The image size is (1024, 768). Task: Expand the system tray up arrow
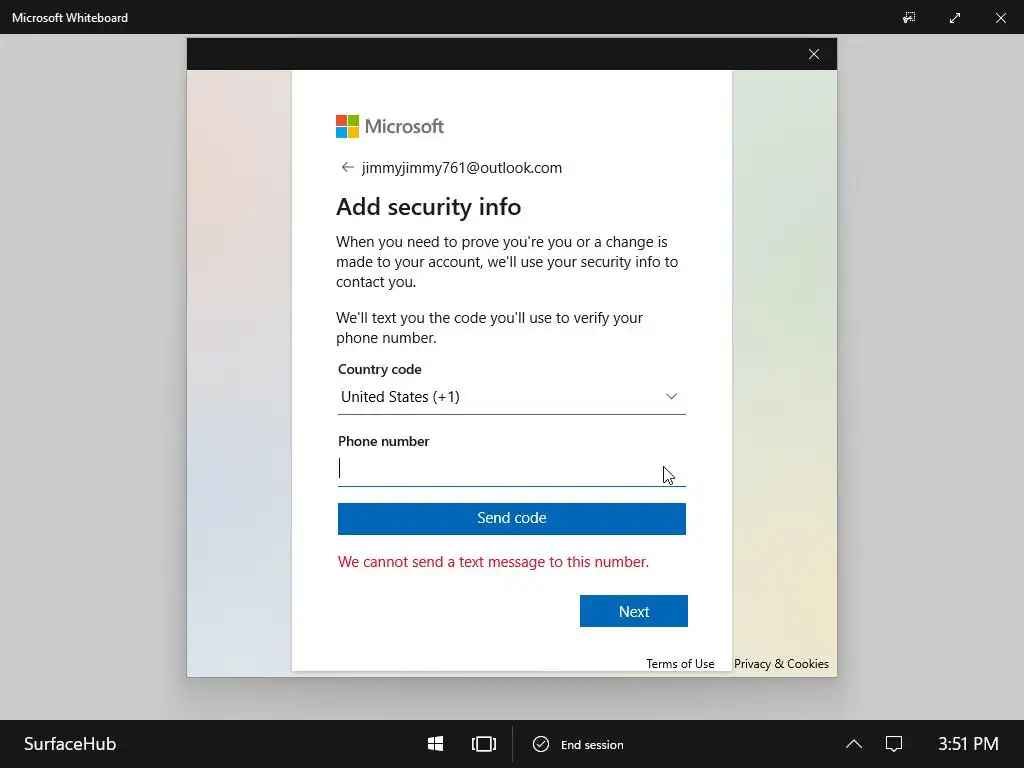[x=854, y=744]
